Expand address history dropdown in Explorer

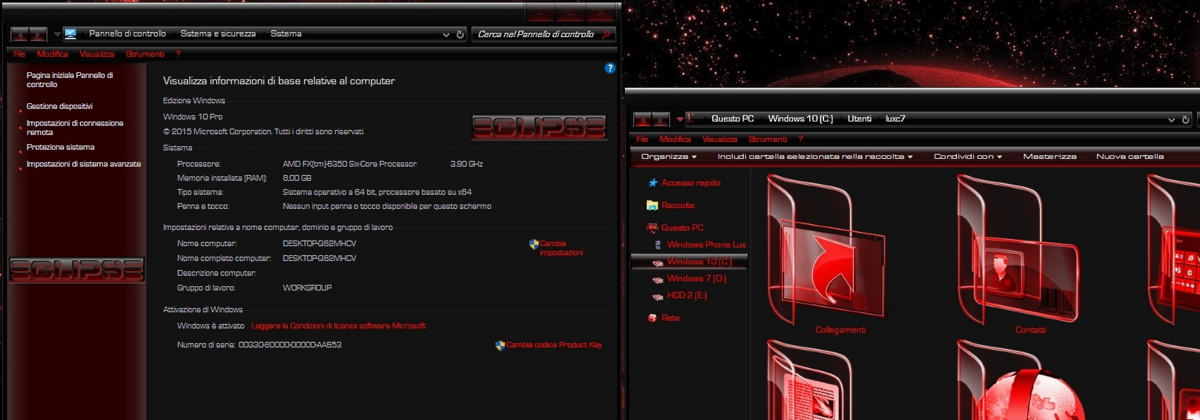pos(1173,119)
